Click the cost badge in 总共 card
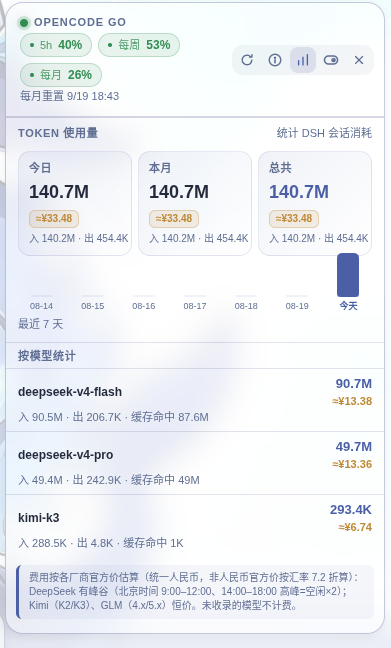The width and height of the screenshot is (391, 648). click(294, 219)
